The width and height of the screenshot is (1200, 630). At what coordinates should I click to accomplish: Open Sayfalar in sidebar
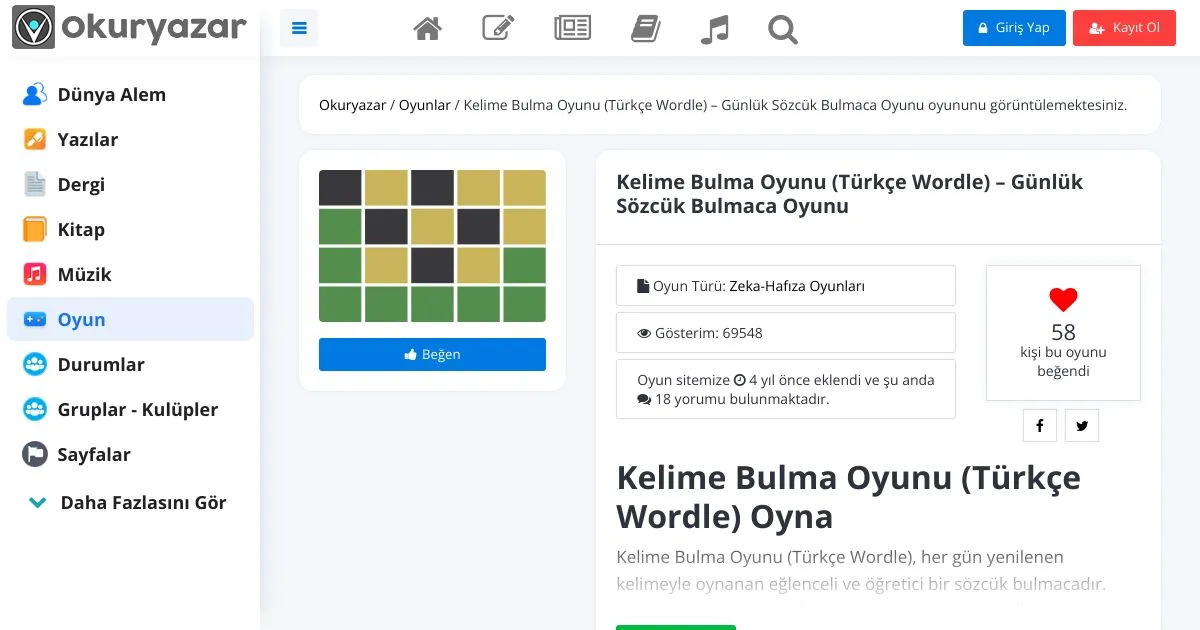[x=130, y=455]
